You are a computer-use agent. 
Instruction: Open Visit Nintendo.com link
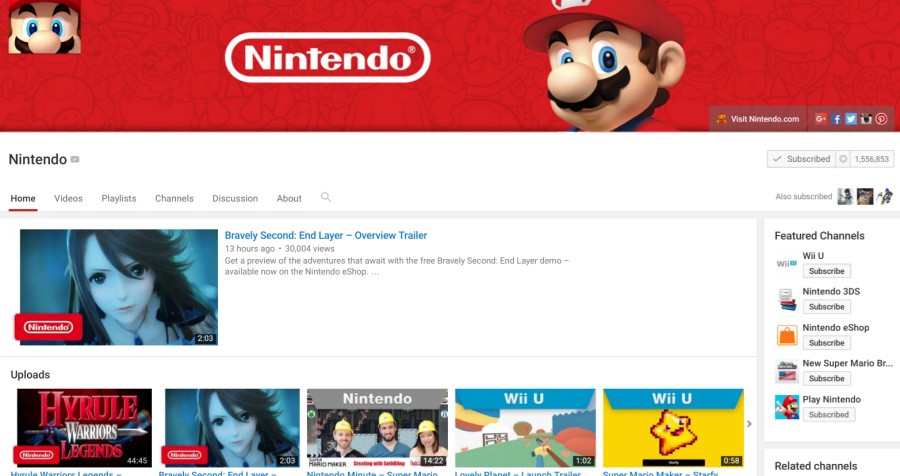pos(758,119)
